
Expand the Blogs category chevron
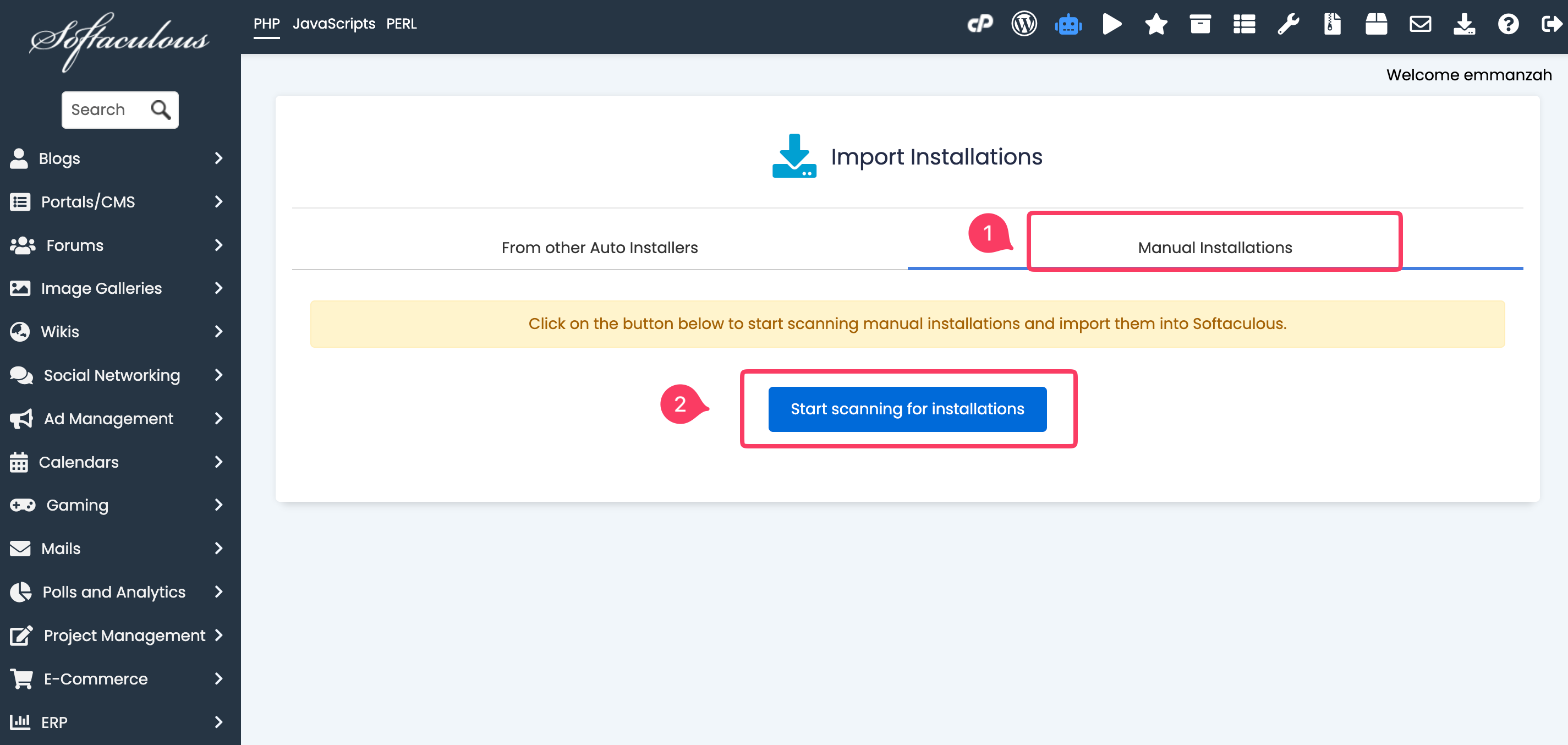[218, 158]
